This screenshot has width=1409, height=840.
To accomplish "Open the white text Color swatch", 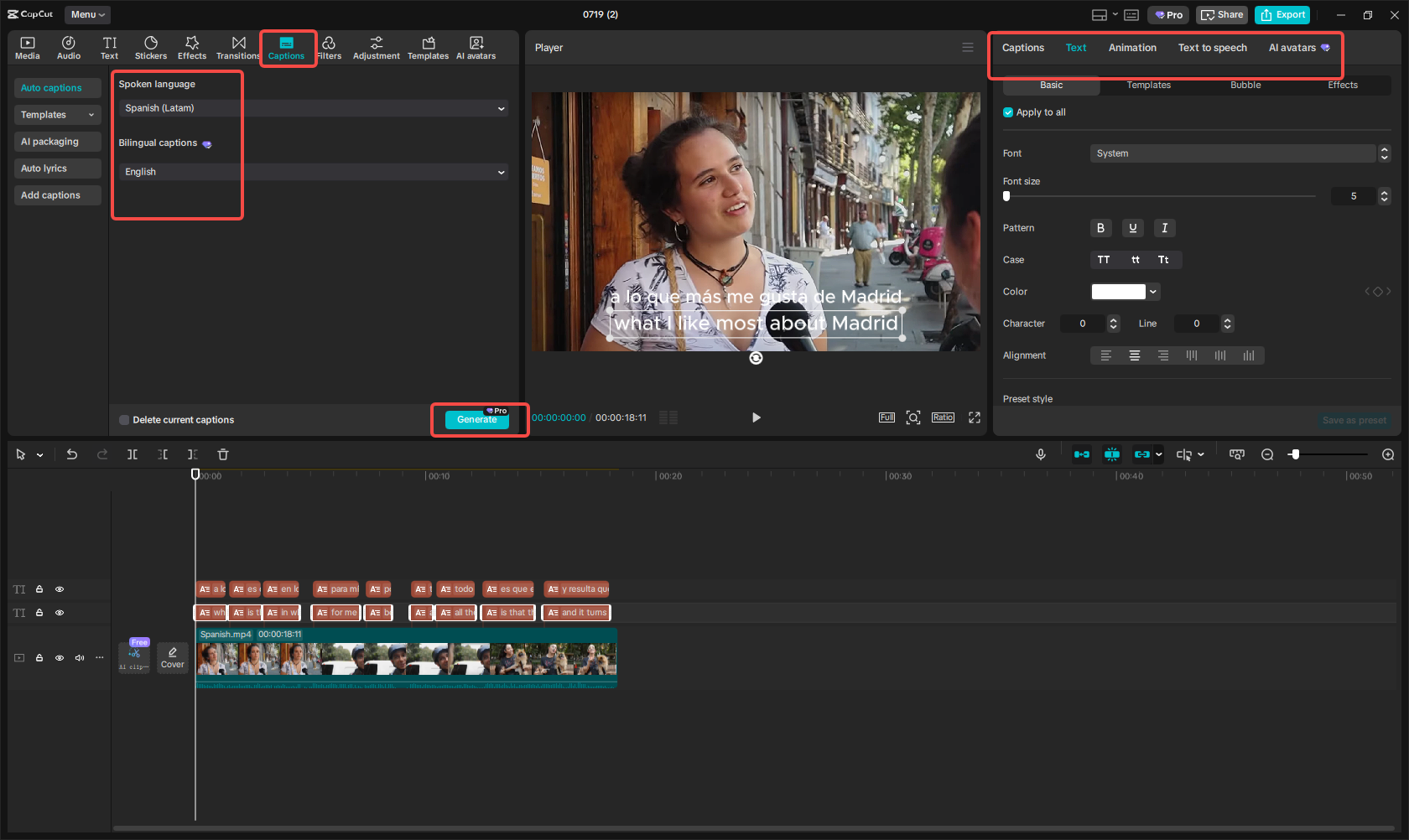I will 1119,292.
